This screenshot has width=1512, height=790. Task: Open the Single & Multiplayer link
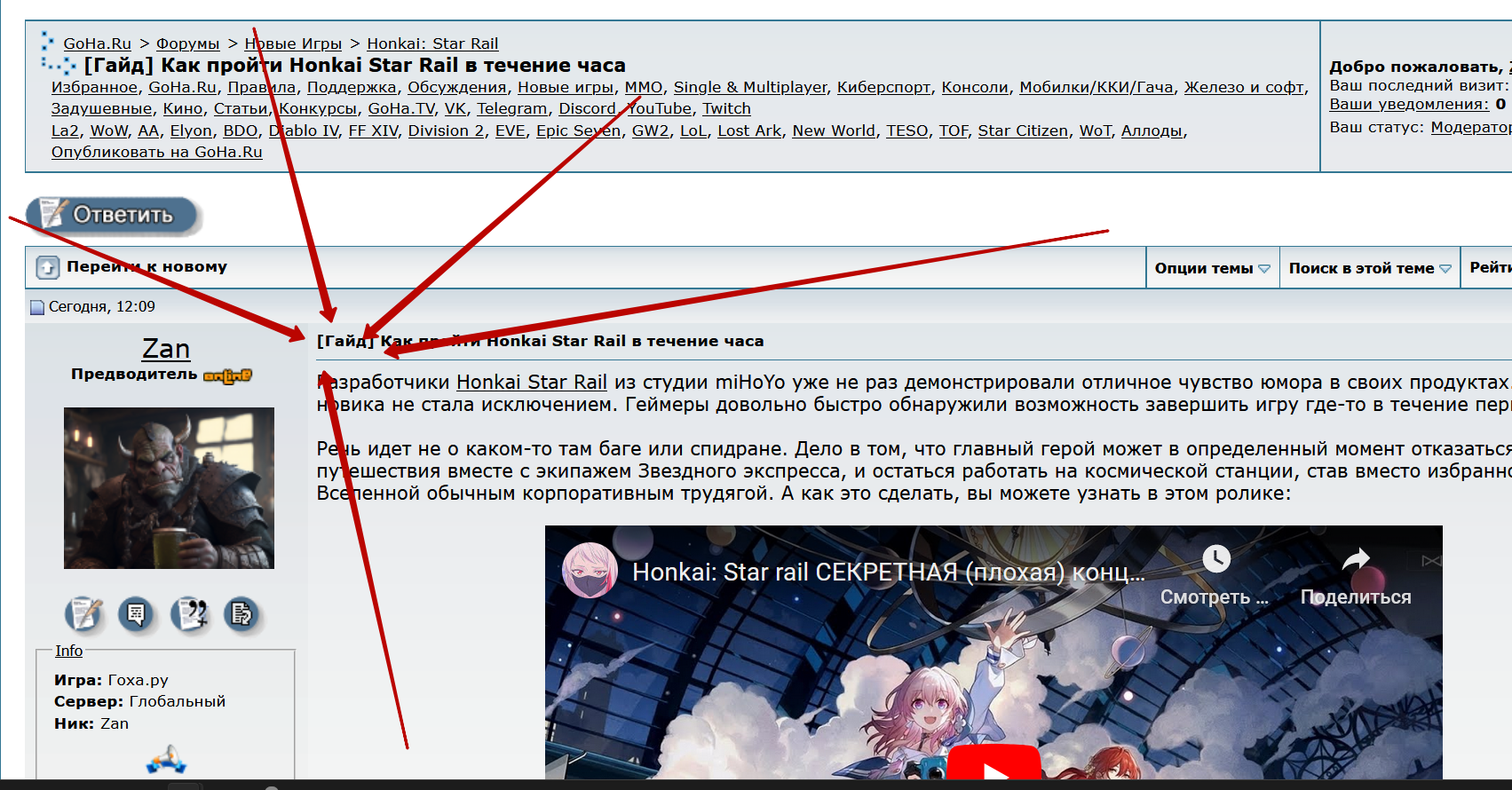[x=750, y=87]
